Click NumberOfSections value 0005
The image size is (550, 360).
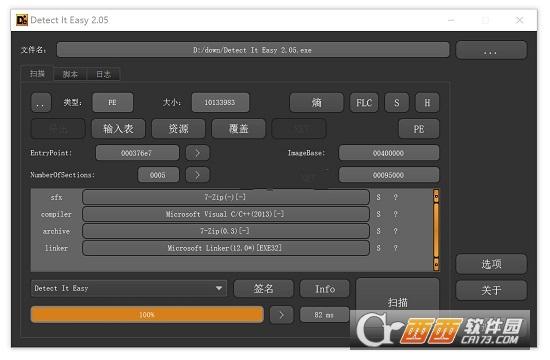click(x=158, y=175)
